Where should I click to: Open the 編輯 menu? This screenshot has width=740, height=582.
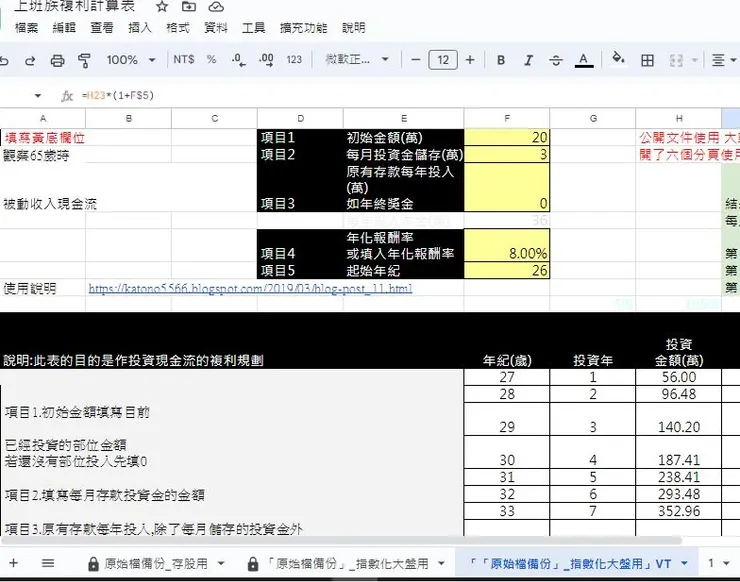coord(64,28)
